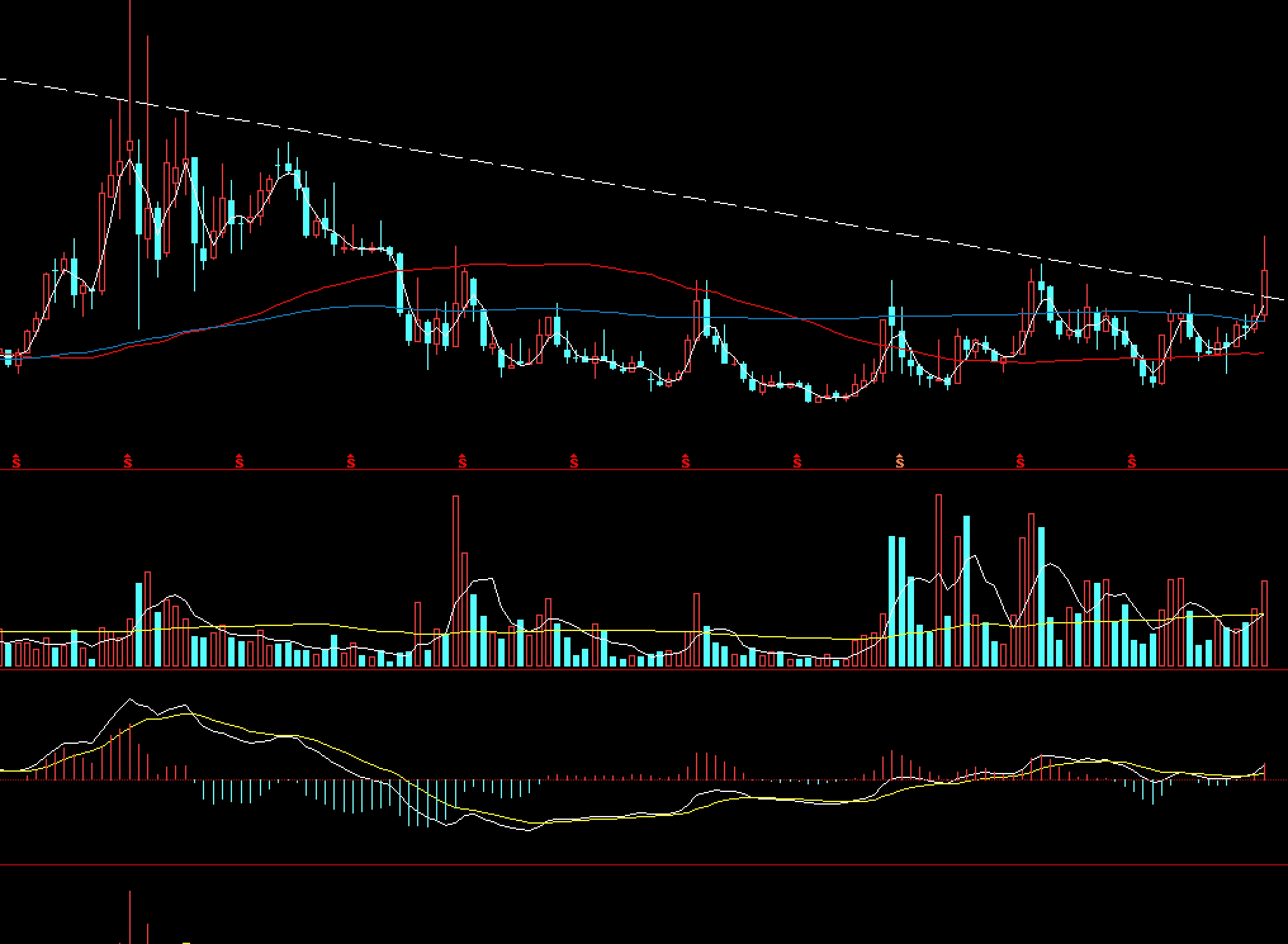This screenshot has width=1288, height=944.
Task: Click the tallest red wick candlestick at the chart peak
Action: (130, 146)
